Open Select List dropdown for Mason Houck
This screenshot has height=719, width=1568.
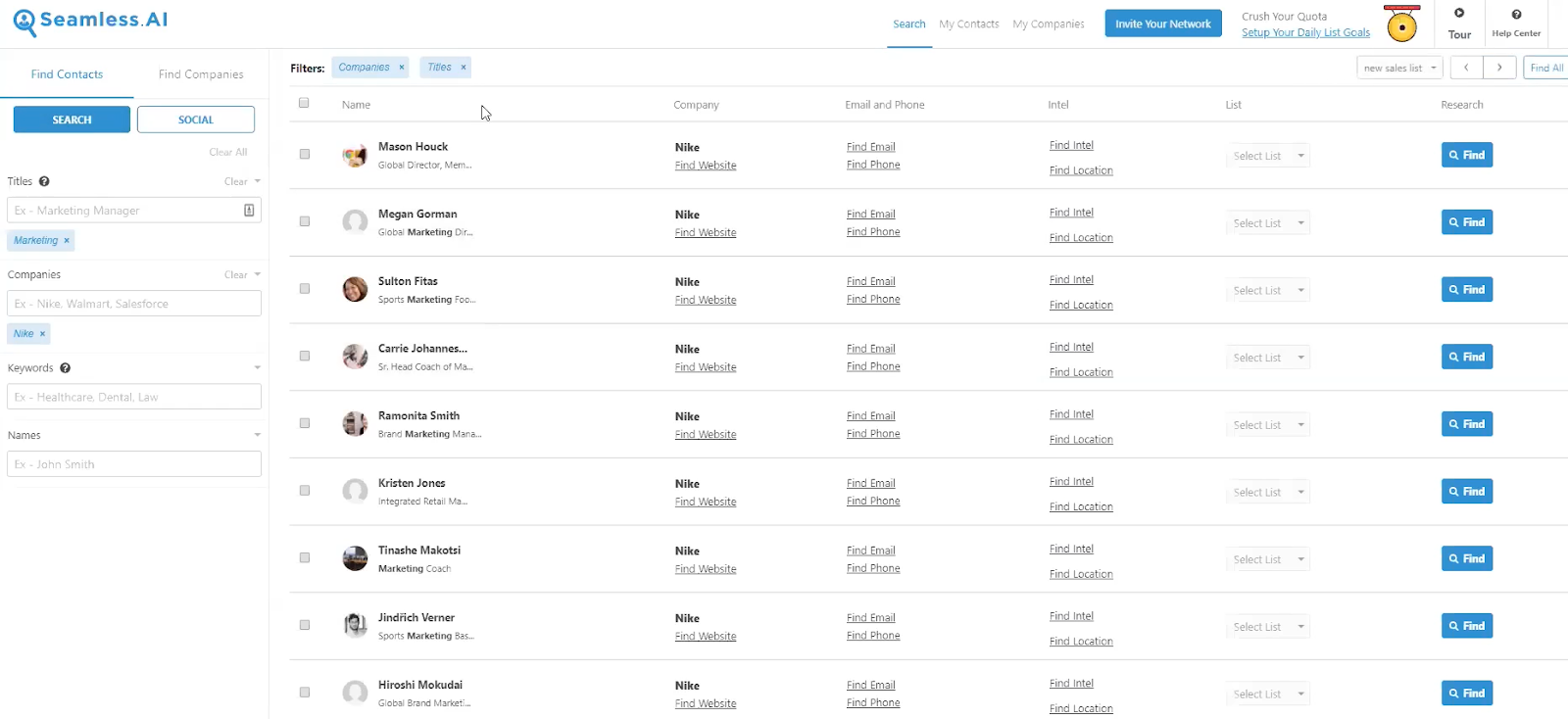(1268, 156)
